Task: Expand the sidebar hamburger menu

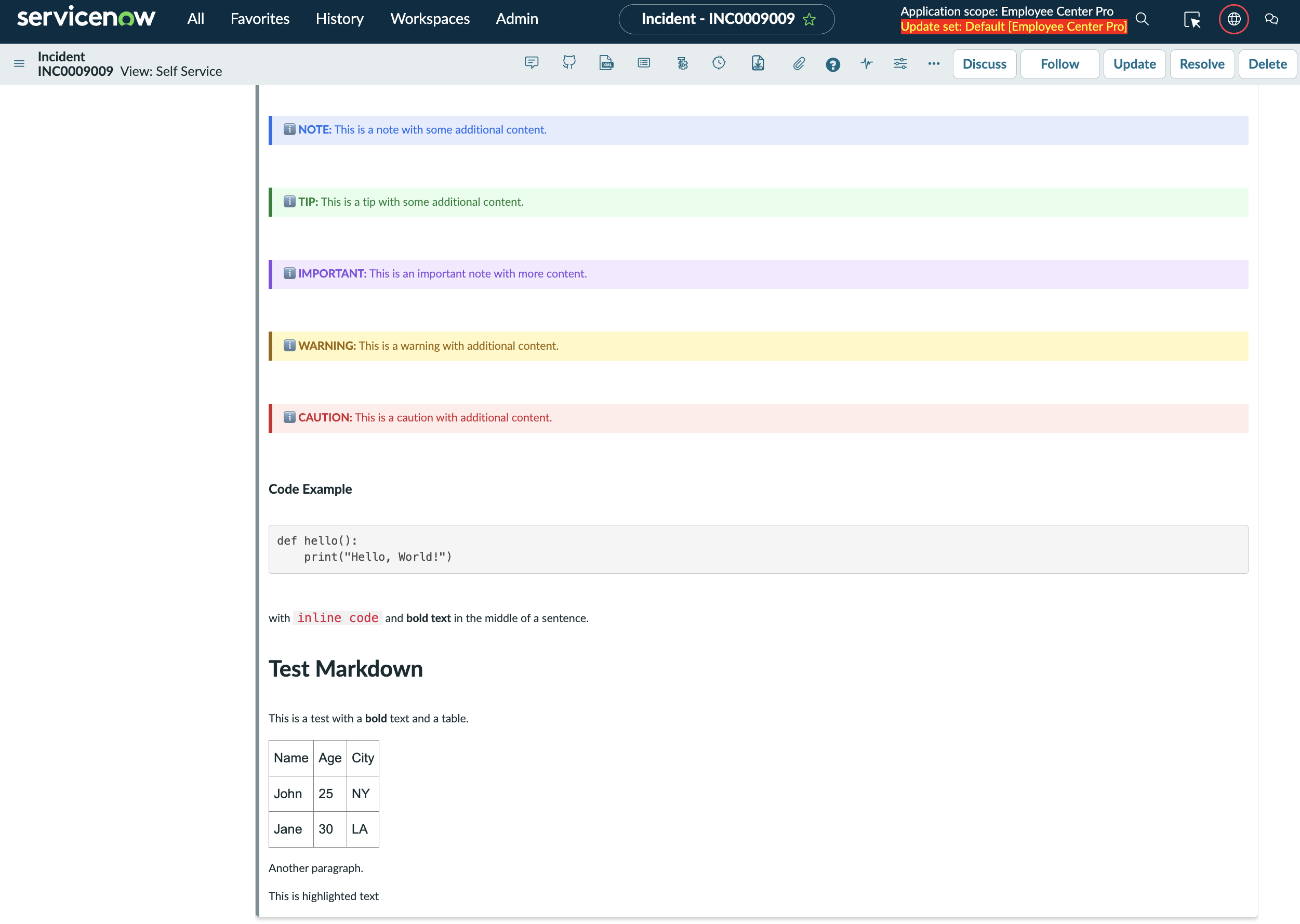Action: click(19, 64)
